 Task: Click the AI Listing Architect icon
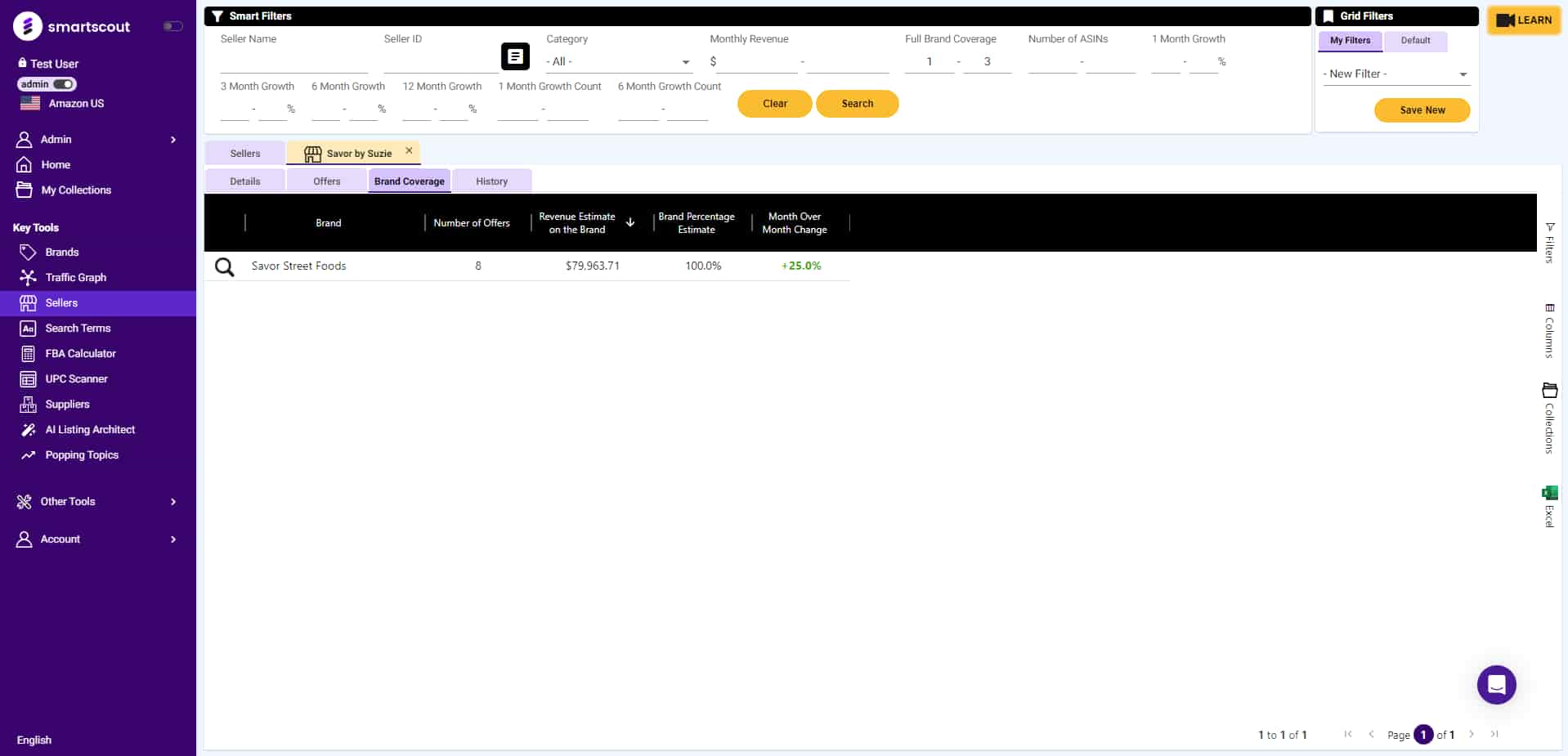tap(28, 429)
